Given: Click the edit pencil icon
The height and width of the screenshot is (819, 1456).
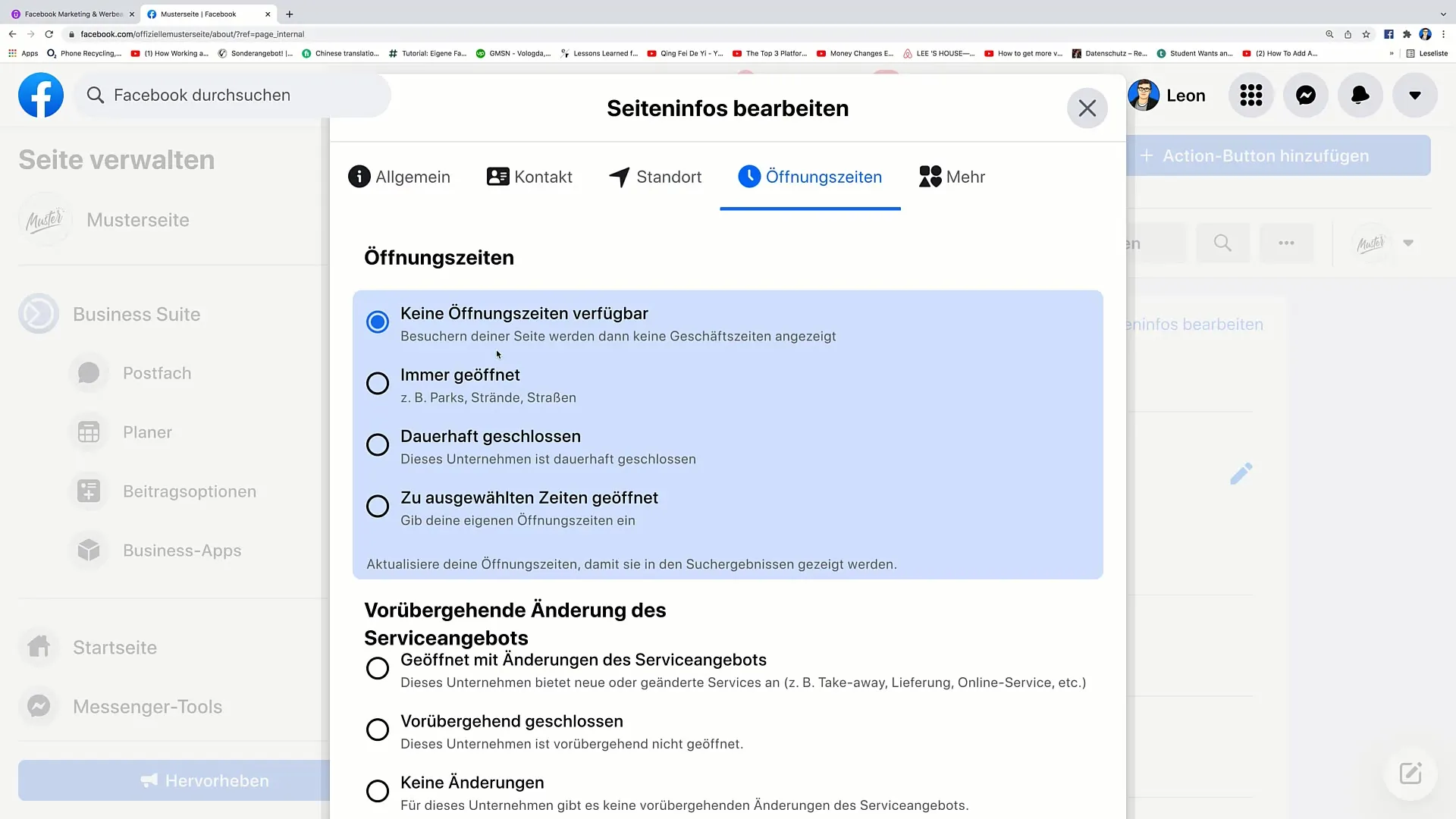Looking at the screenshot, I should tap(1240, 473).
